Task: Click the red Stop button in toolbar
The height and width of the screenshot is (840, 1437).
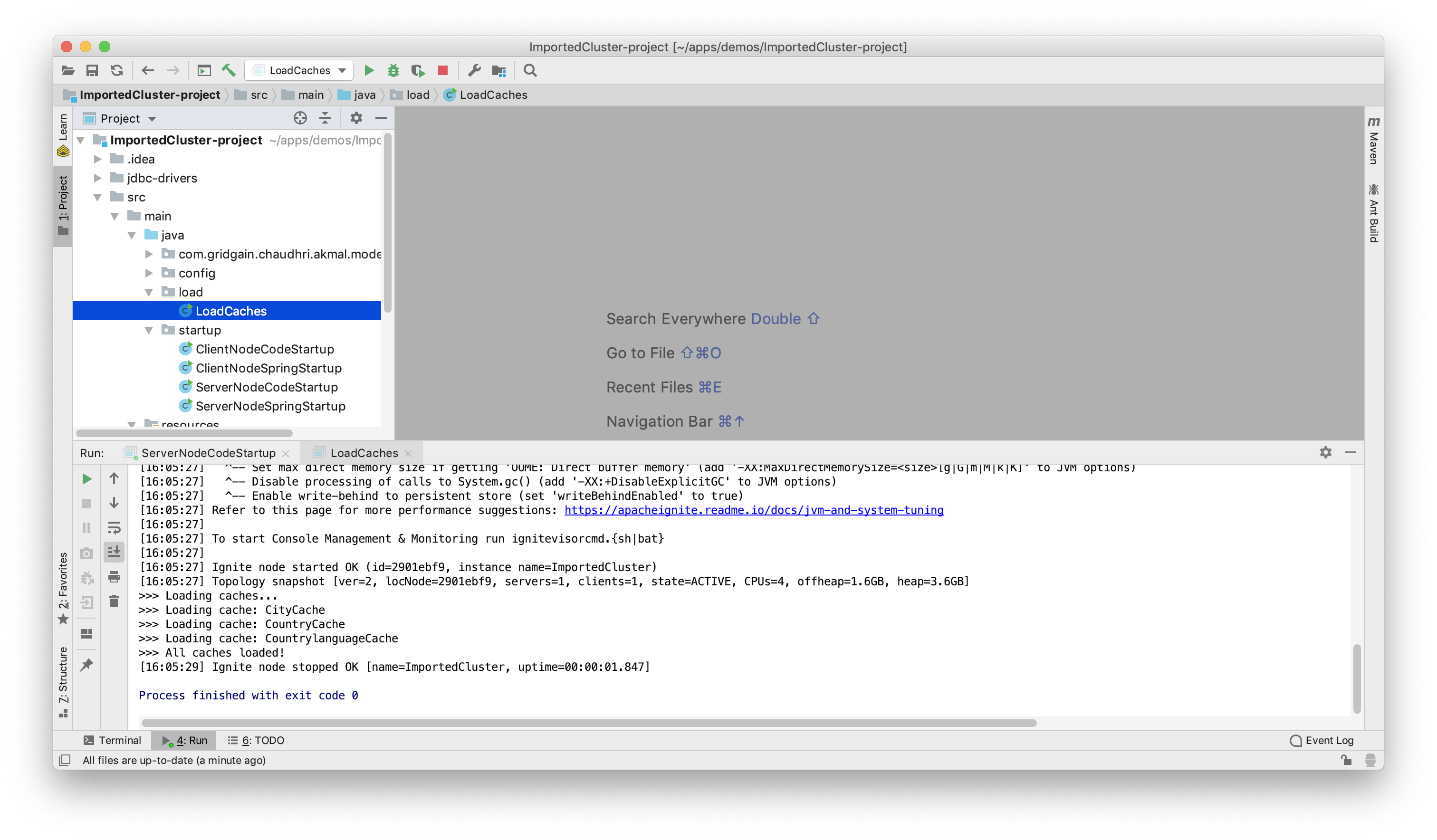Action: point(442,70)
